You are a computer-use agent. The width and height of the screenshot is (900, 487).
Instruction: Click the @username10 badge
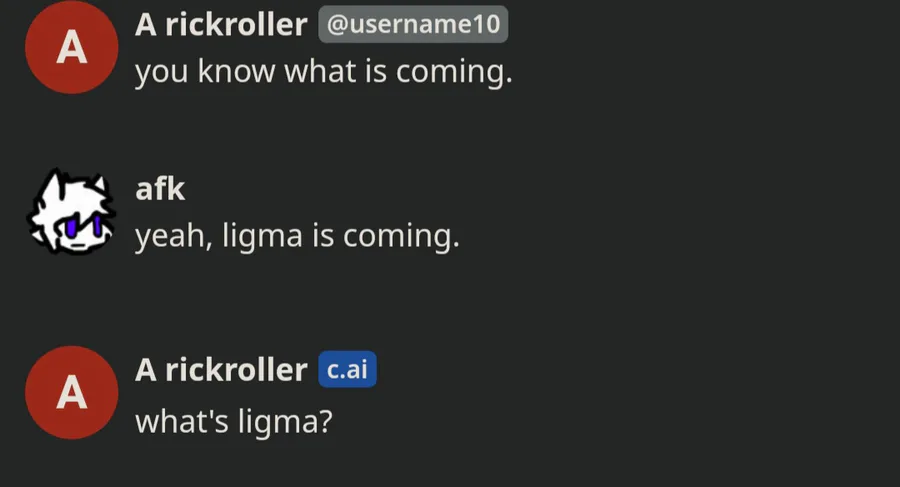pos(413,24)
